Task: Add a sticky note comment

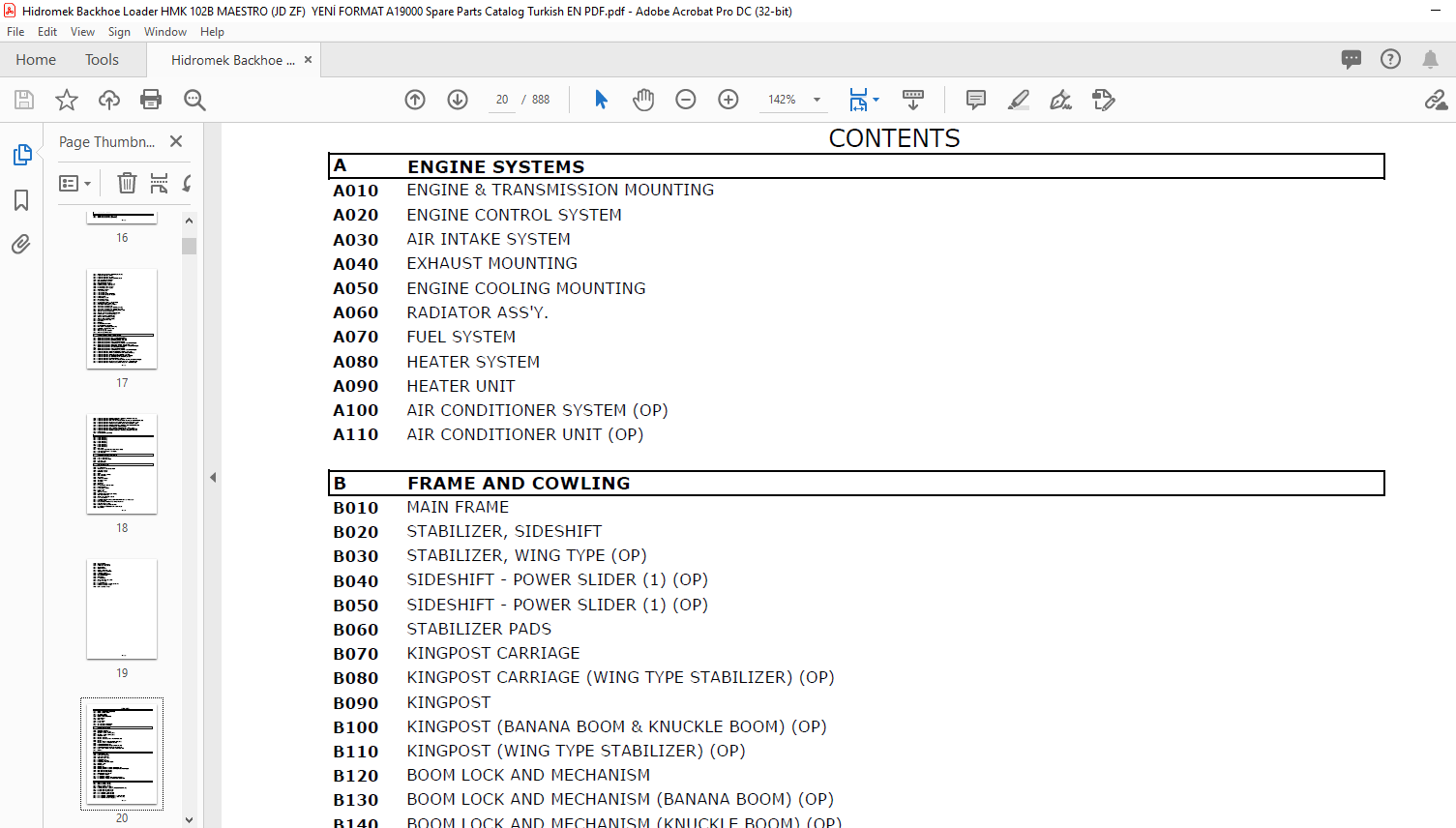Action: (x=976, y=100)
